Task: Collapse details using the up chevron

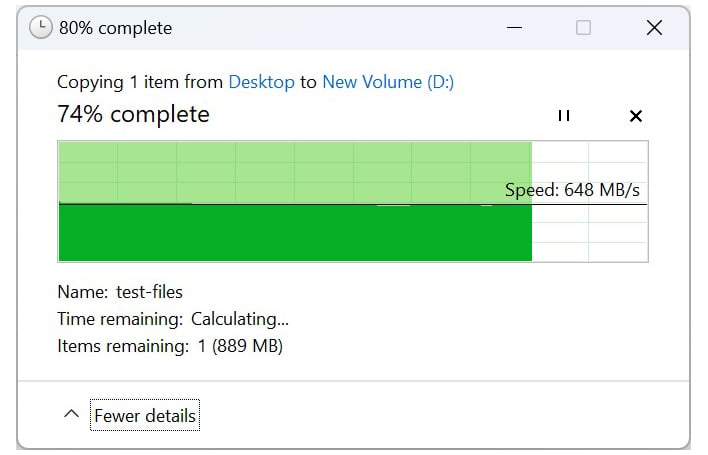Action: coord(71,413)
